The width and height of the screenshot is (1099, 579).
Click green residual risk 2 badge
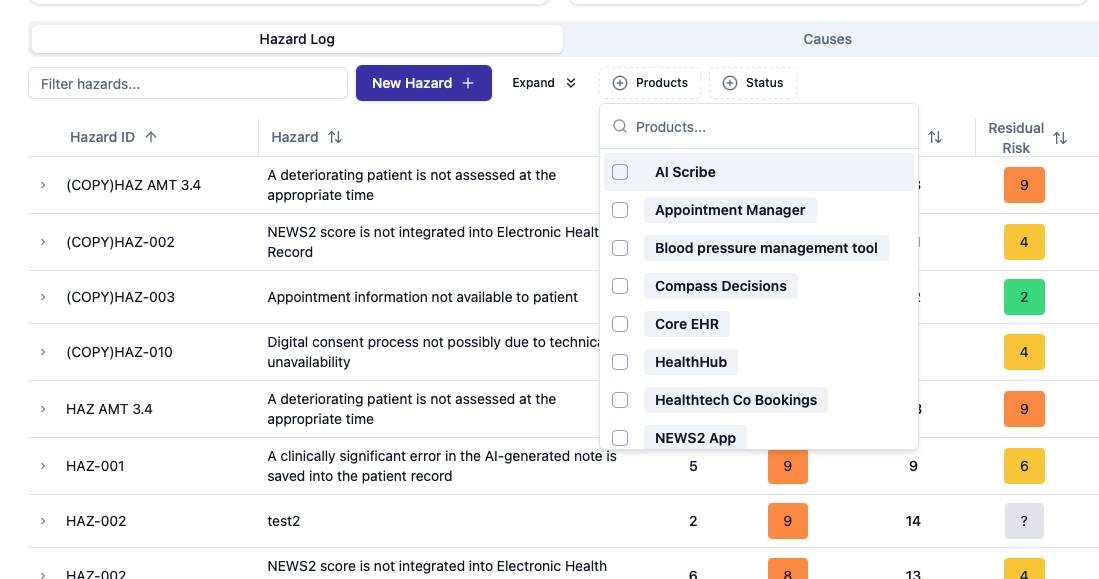click(1024, 297)
